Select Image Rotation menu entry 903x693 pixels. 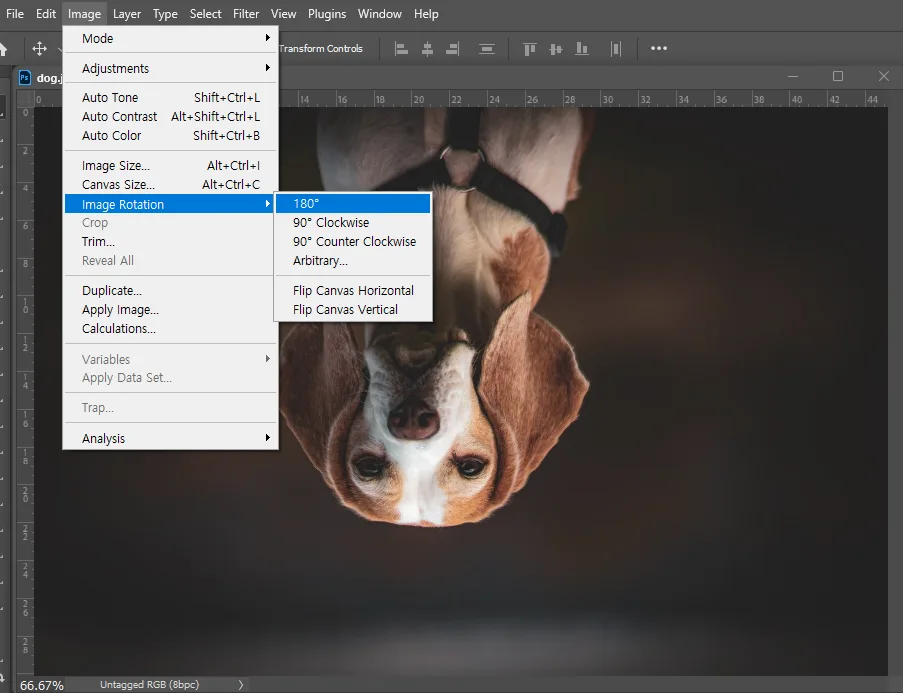(x=171, y=204)
